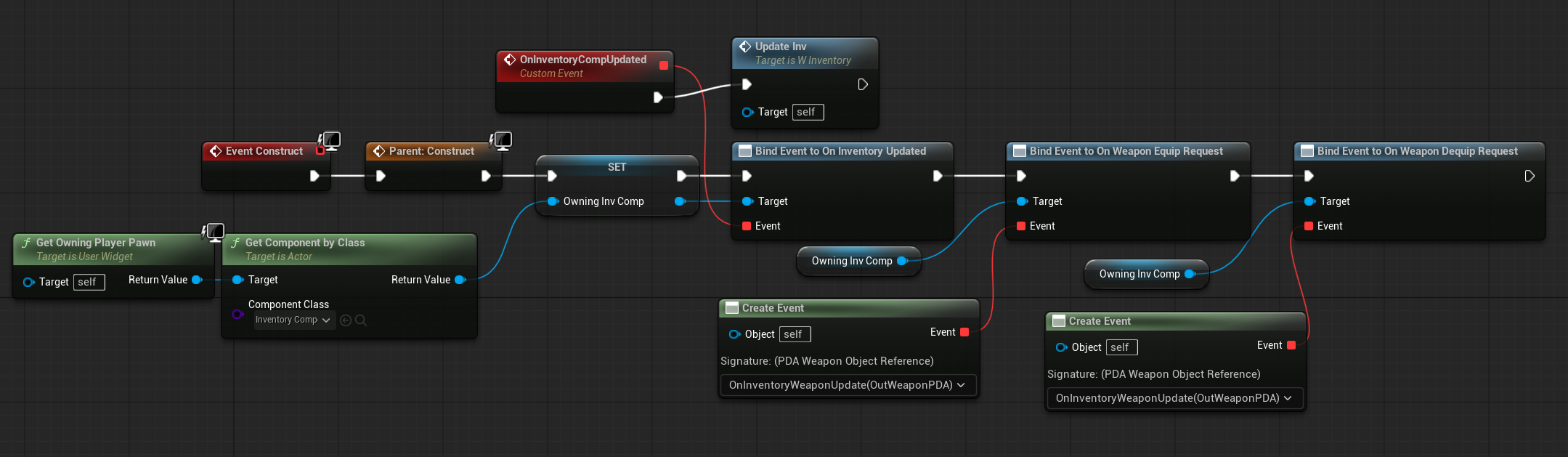
Task: Click self Target field on Get Owning Player Pawn
Action: (x=89, y=282)
